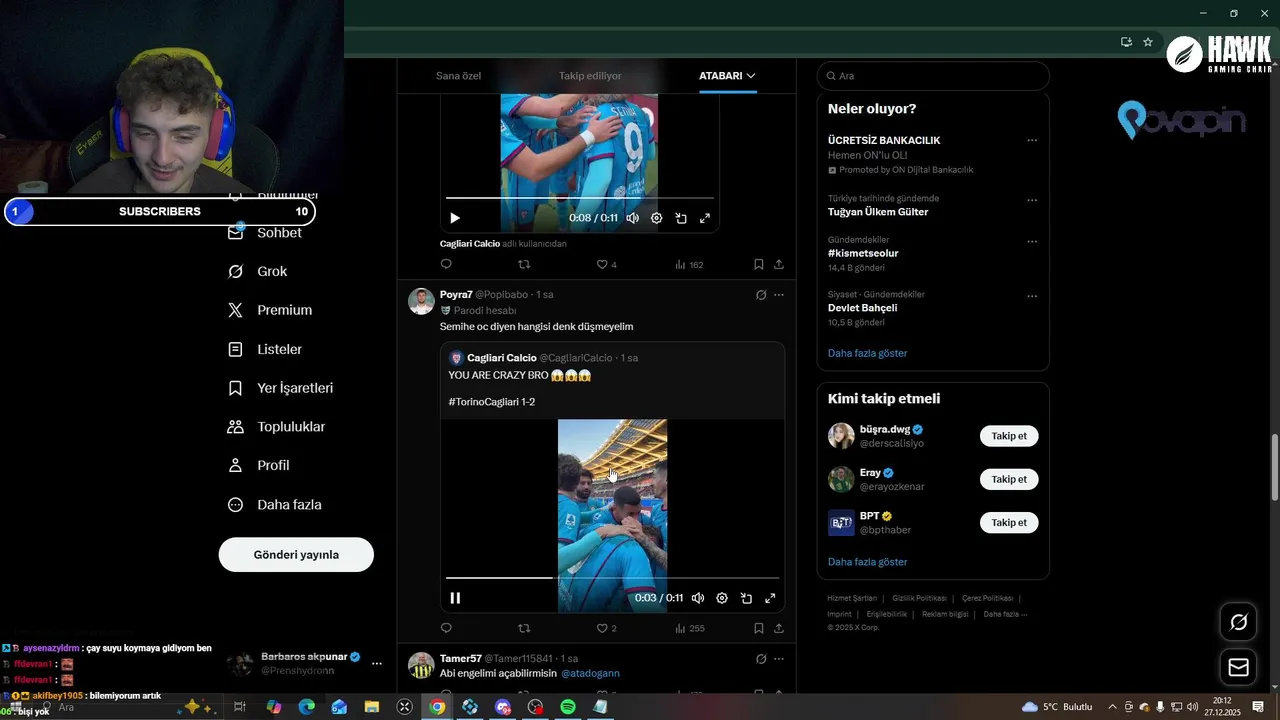Repost Poyra7's post
This screenshot has width=1280, height=720.
click(524, 628)
